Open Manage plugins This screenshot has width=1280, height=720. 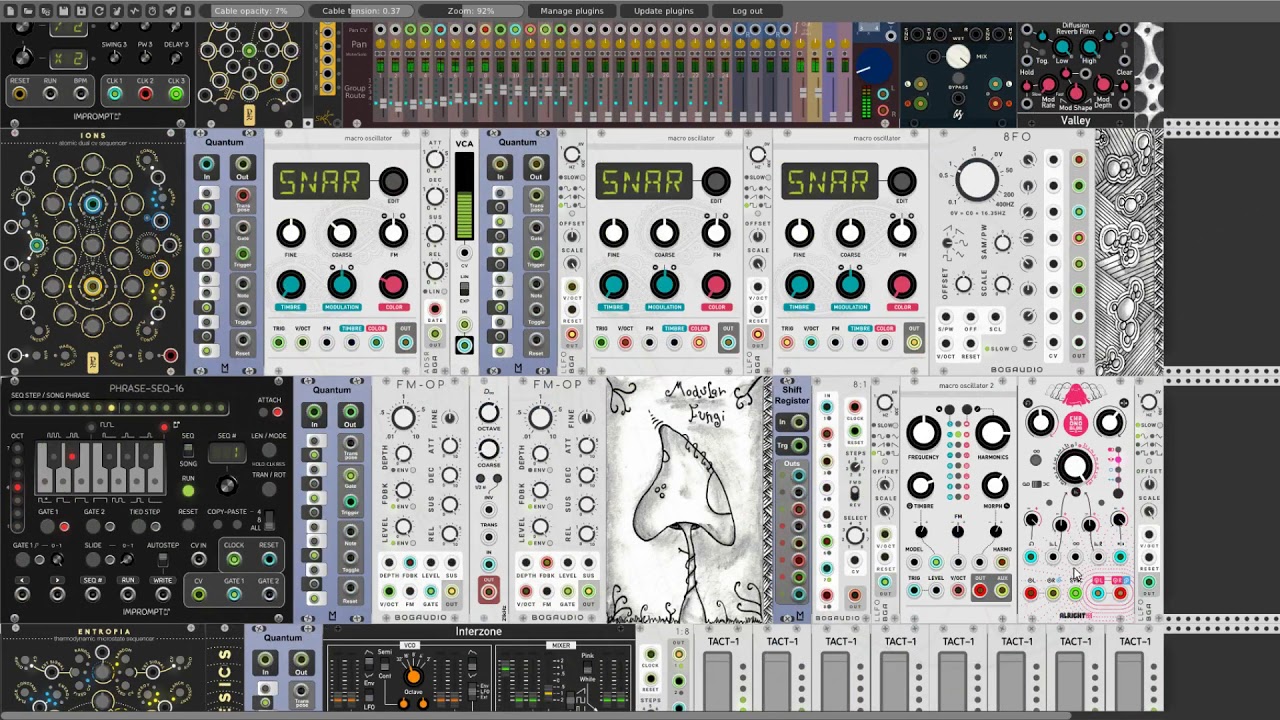(572, 11)
